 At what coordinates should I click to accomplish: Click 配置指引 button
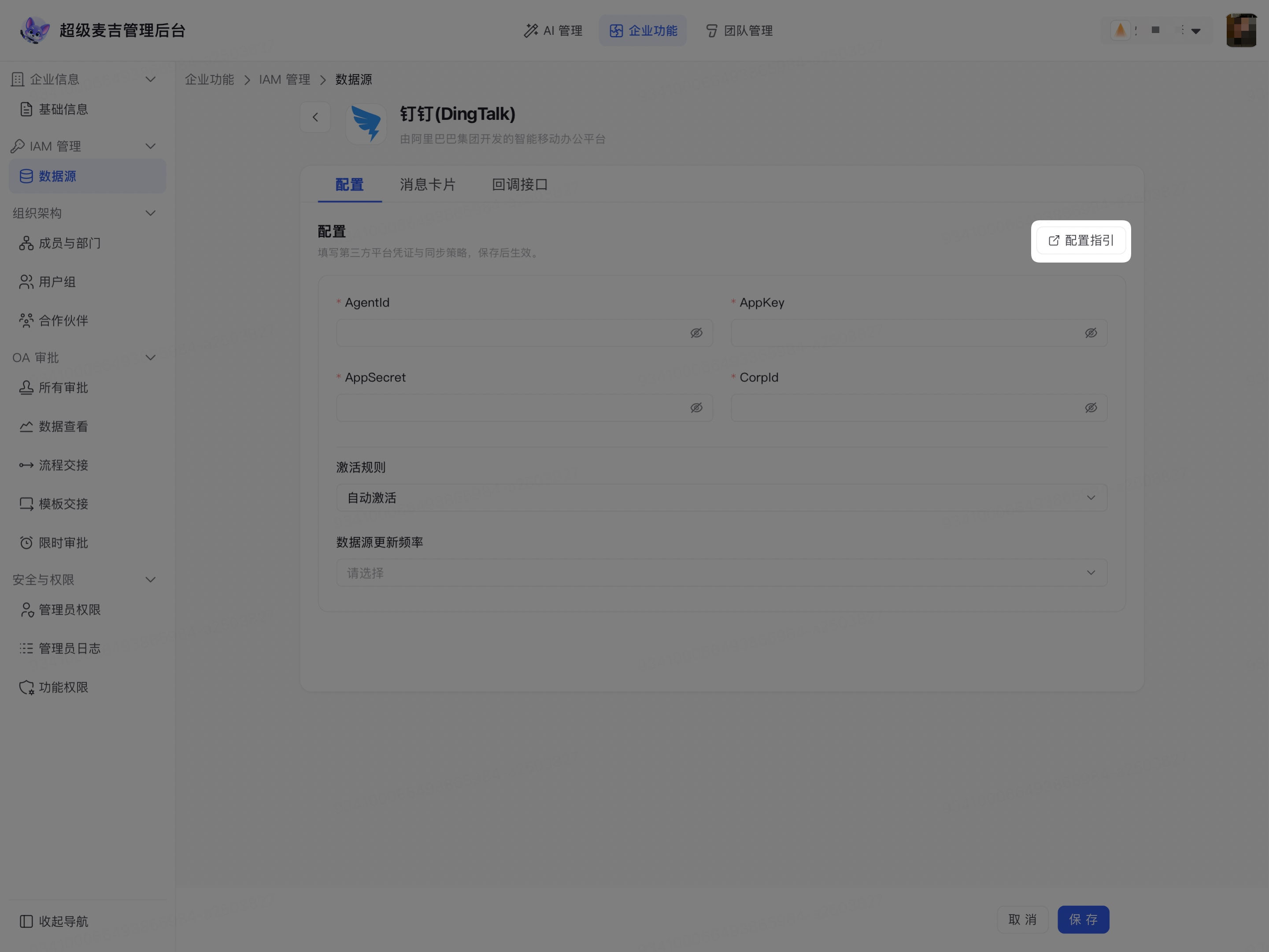[1081, 241]
